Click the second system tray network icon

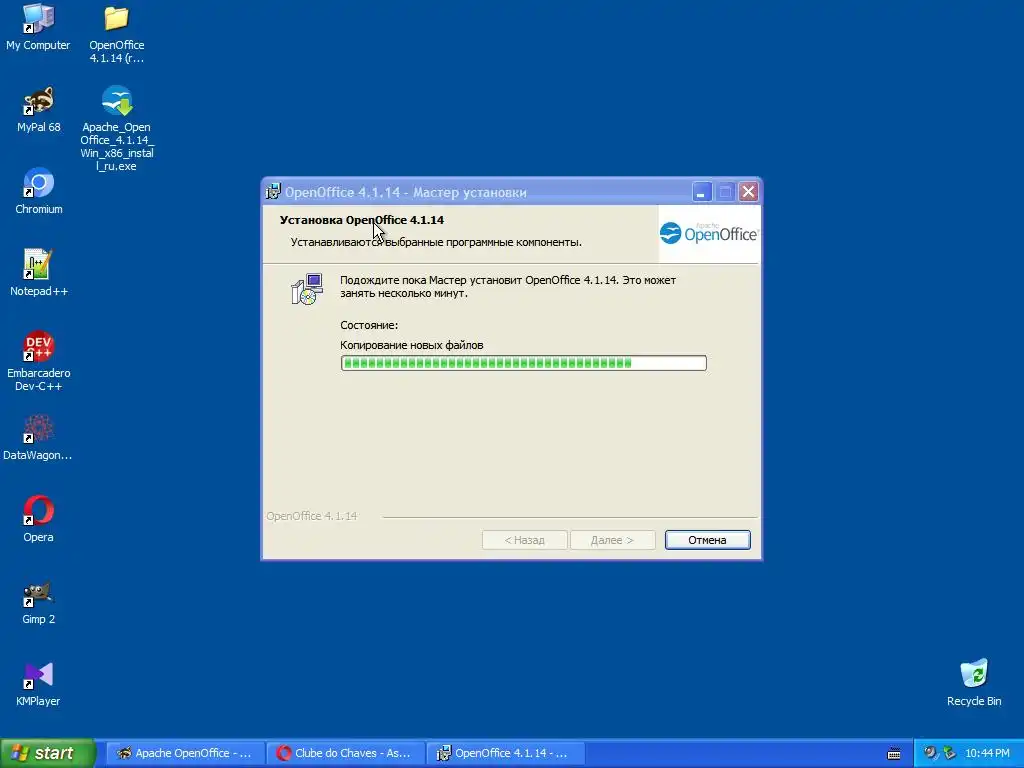pos(949,753)
